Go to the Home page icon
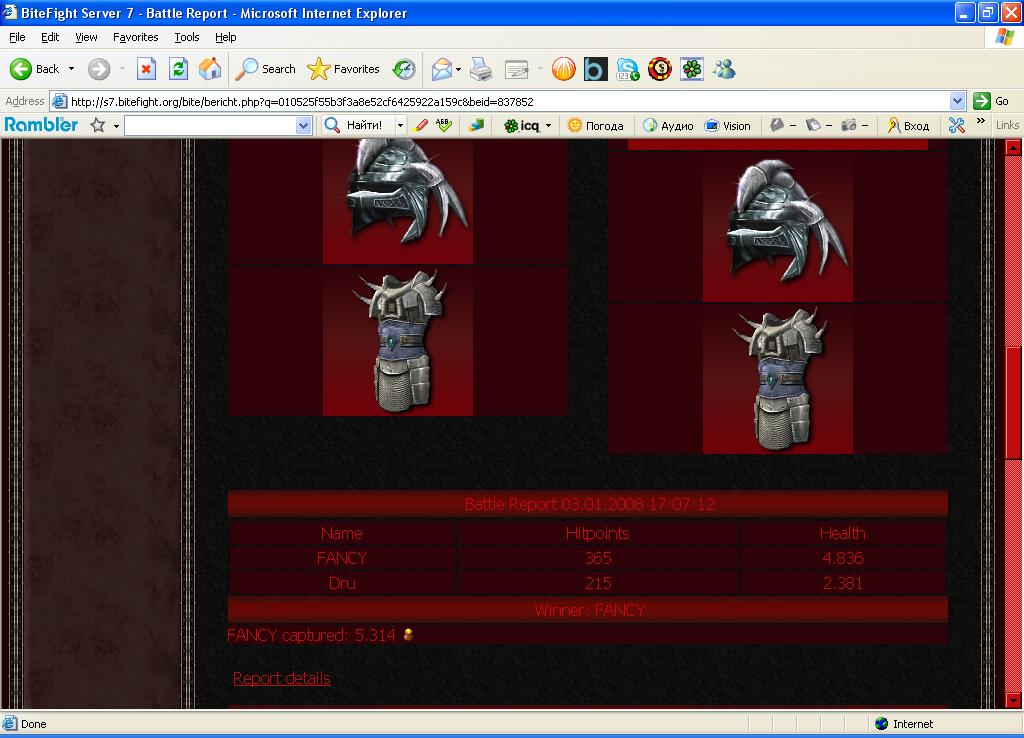The image size is (1024, 738). 210,69
